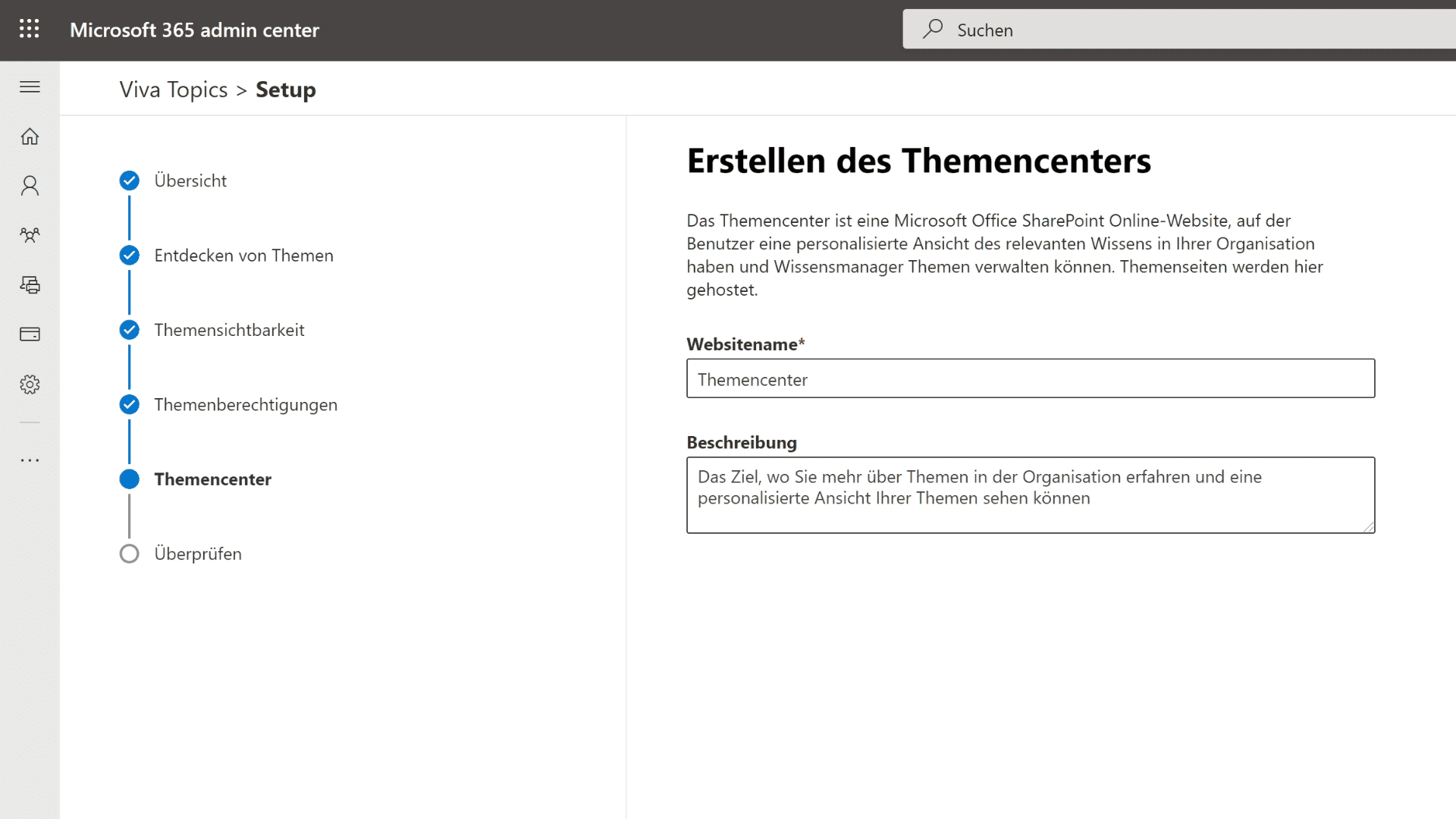Click the Microsoft 365 admin center title
This screenshot has height=819, width=1456.
coord(194,30)
